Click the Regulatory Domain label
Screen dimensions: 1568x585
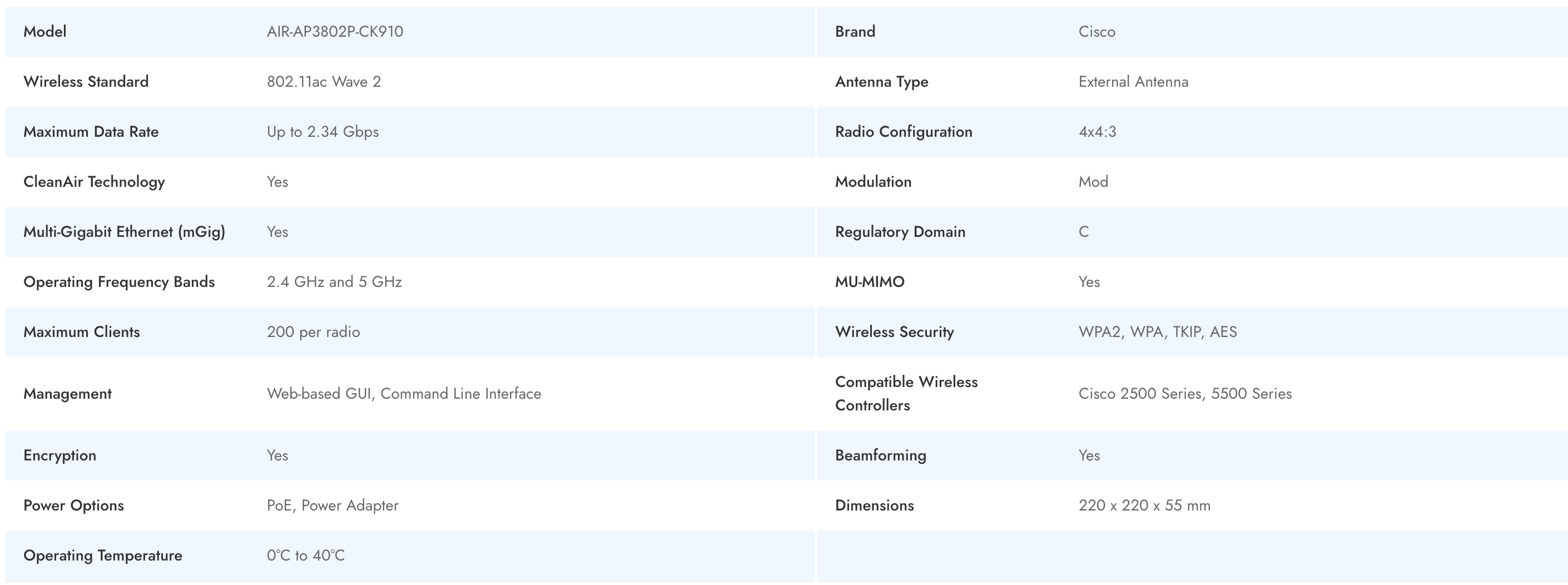tap(900, 232)
